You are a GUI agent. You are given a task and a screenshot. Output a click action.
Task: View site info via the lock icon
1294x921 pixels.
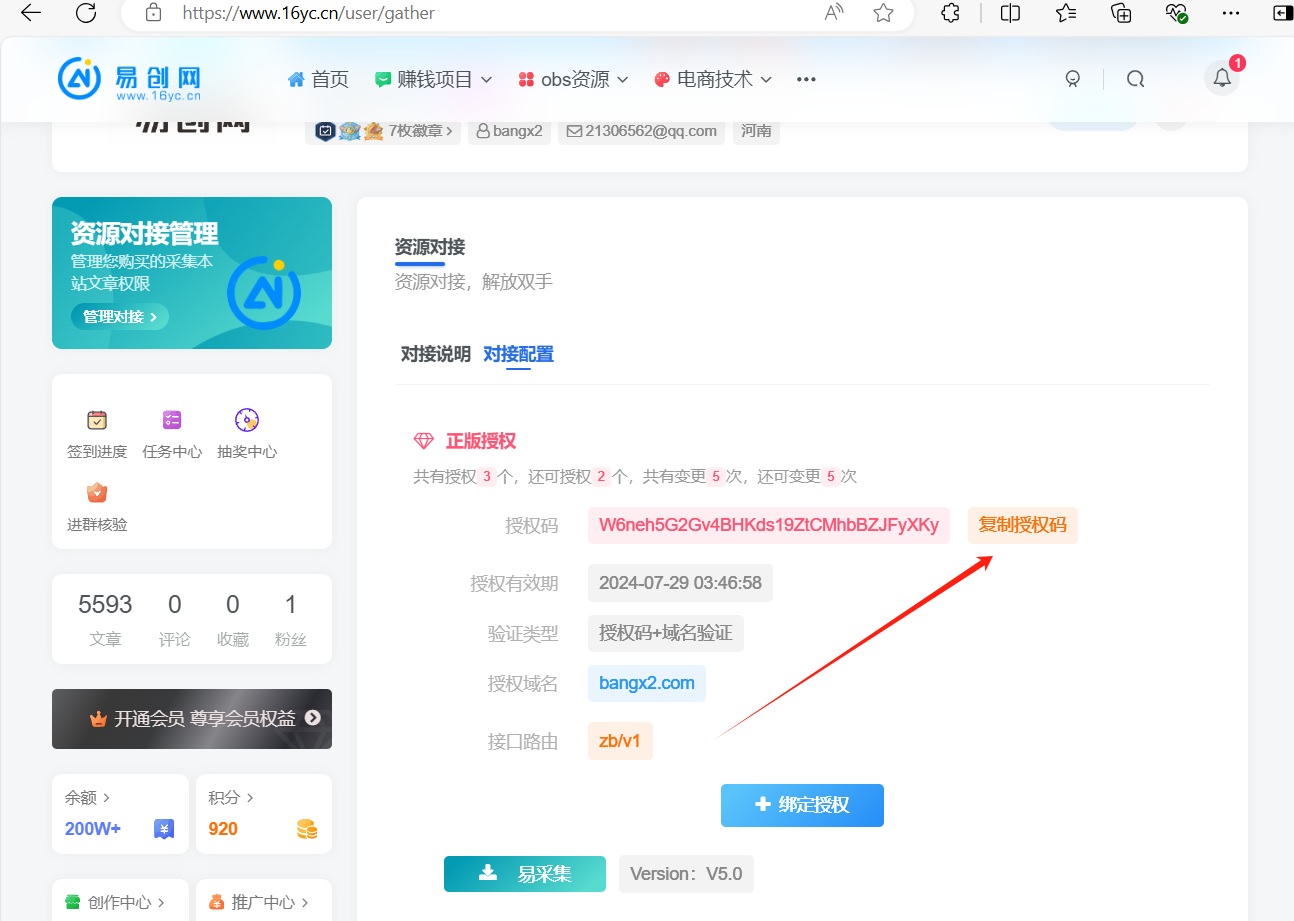[x=153, y=13]
